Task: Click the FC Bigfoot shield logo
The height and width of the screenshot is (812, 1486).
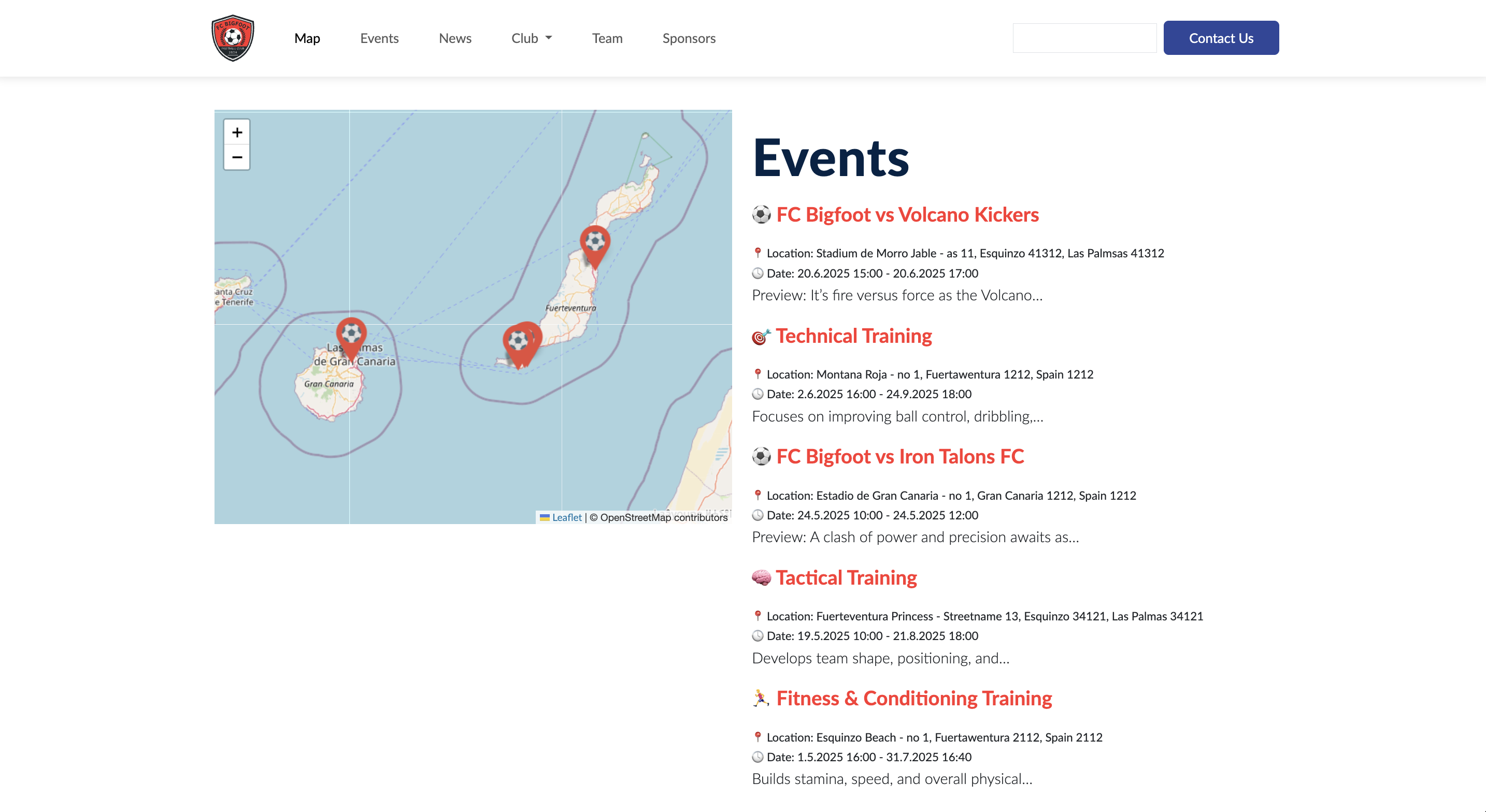Action: point(233,38)
